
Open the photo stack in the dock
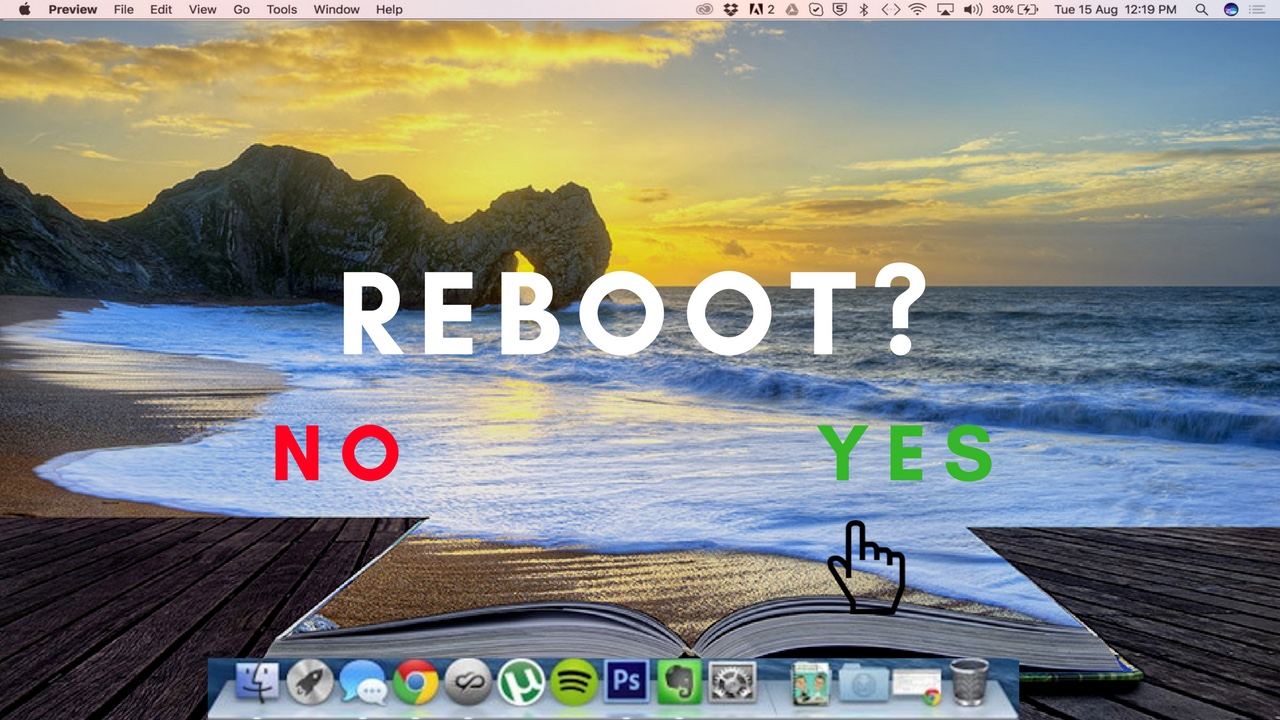811,683
